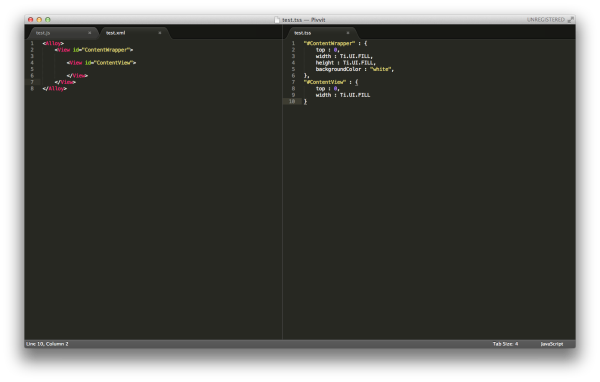Screen dimensions: 600x382
Task: Click the View id ContentView line
Action: (101, 62)
